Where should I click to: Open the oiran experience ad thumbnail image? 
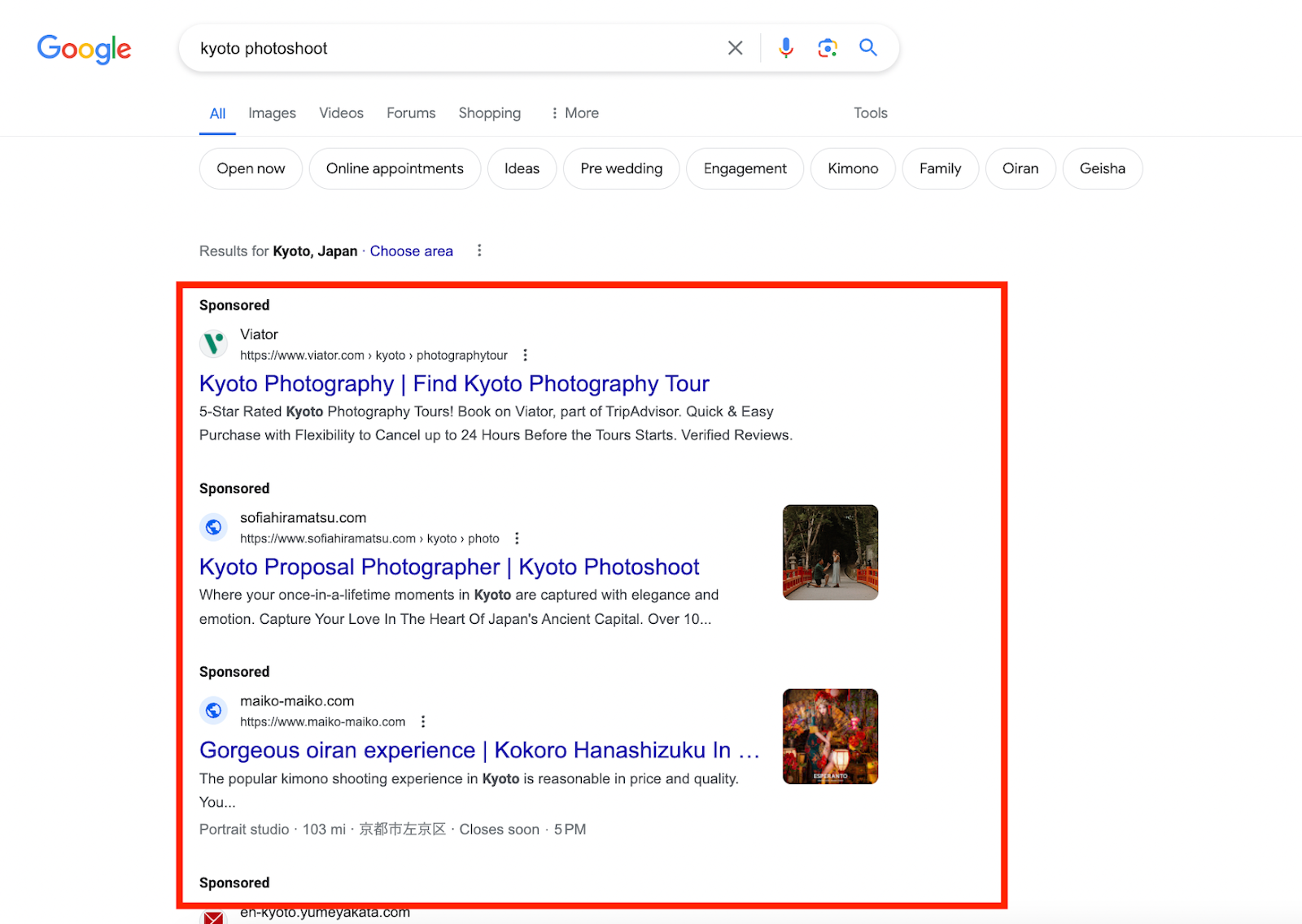click(x=830, y=736)
